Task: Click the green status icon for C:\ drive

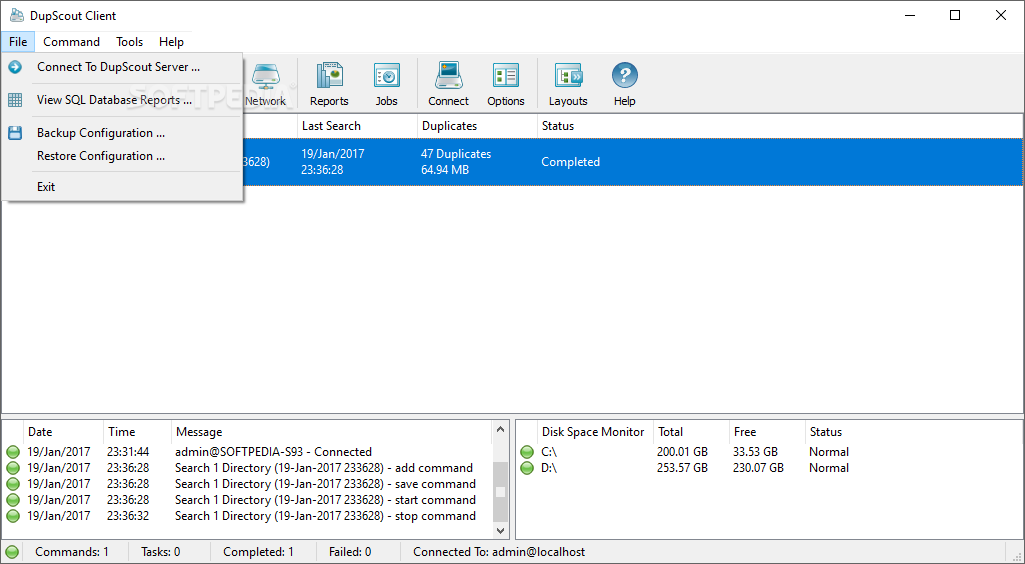Action: coord(527,452)
